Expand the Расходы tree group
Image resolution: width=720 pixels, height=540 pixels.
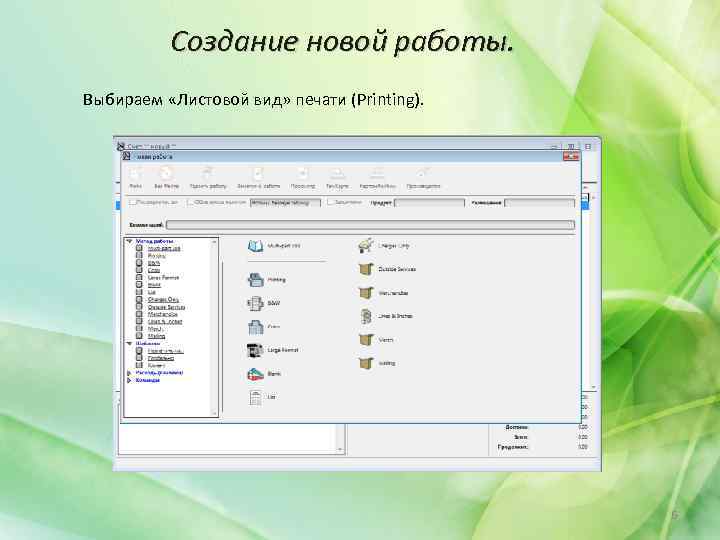click(x=129, y=373)
